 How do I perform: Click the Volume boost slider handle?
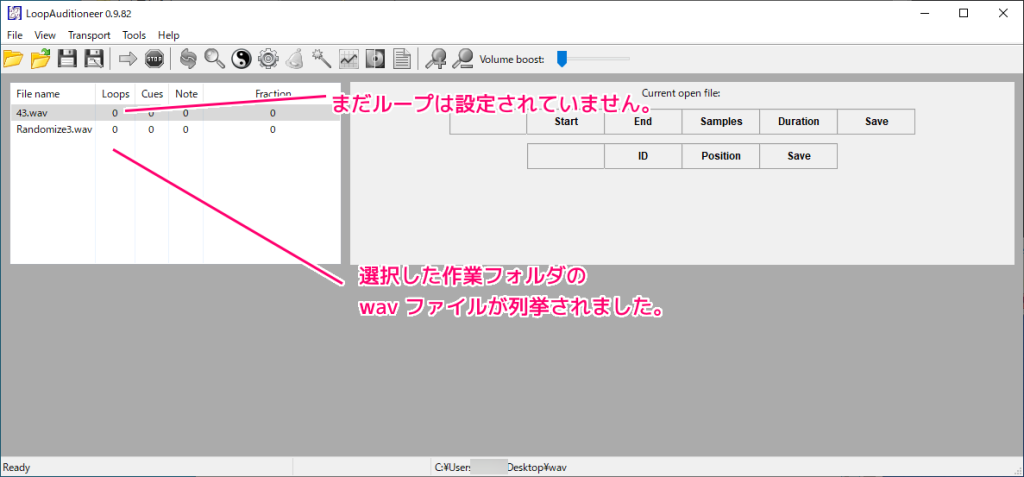click(562, 59)
